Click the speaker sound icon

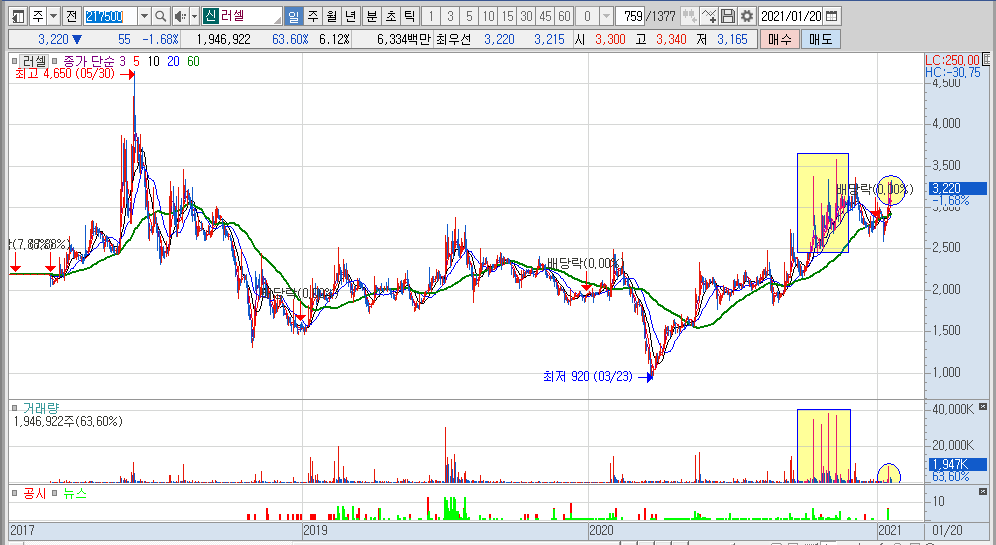point(180,17)
